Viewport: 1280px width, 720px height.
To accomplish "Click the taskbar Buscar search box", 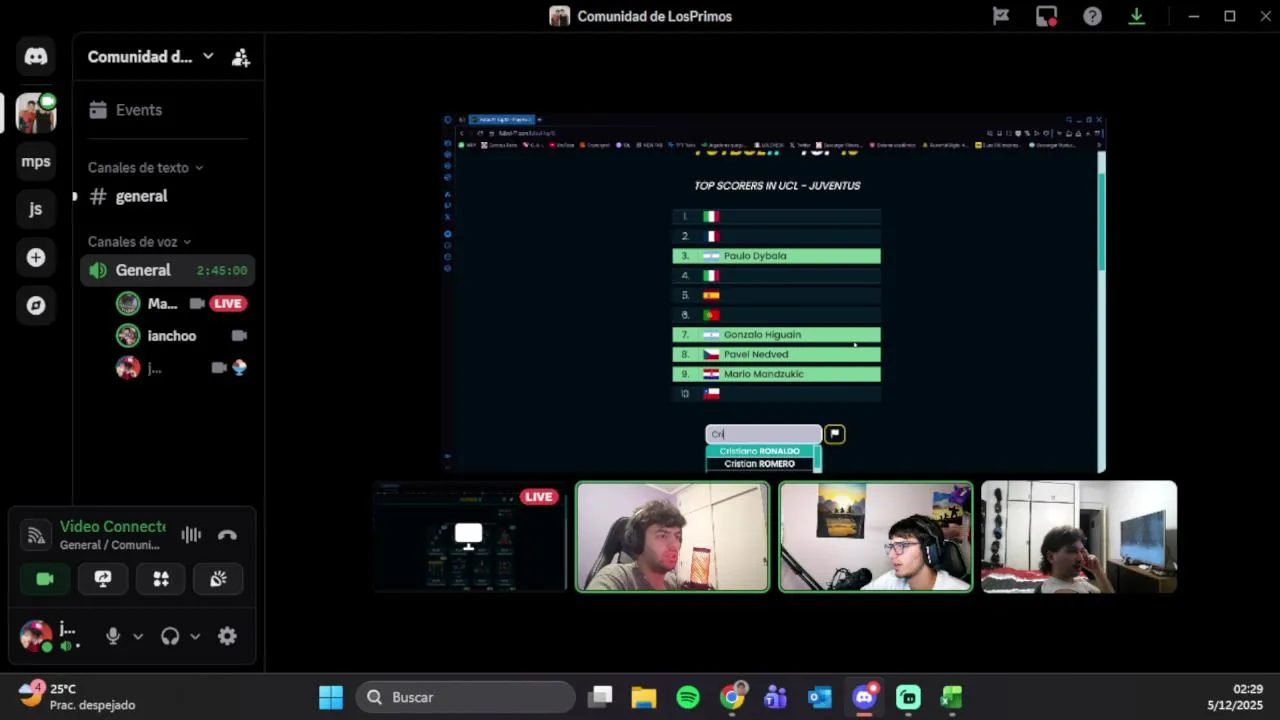I will click(x=466, y=697).
